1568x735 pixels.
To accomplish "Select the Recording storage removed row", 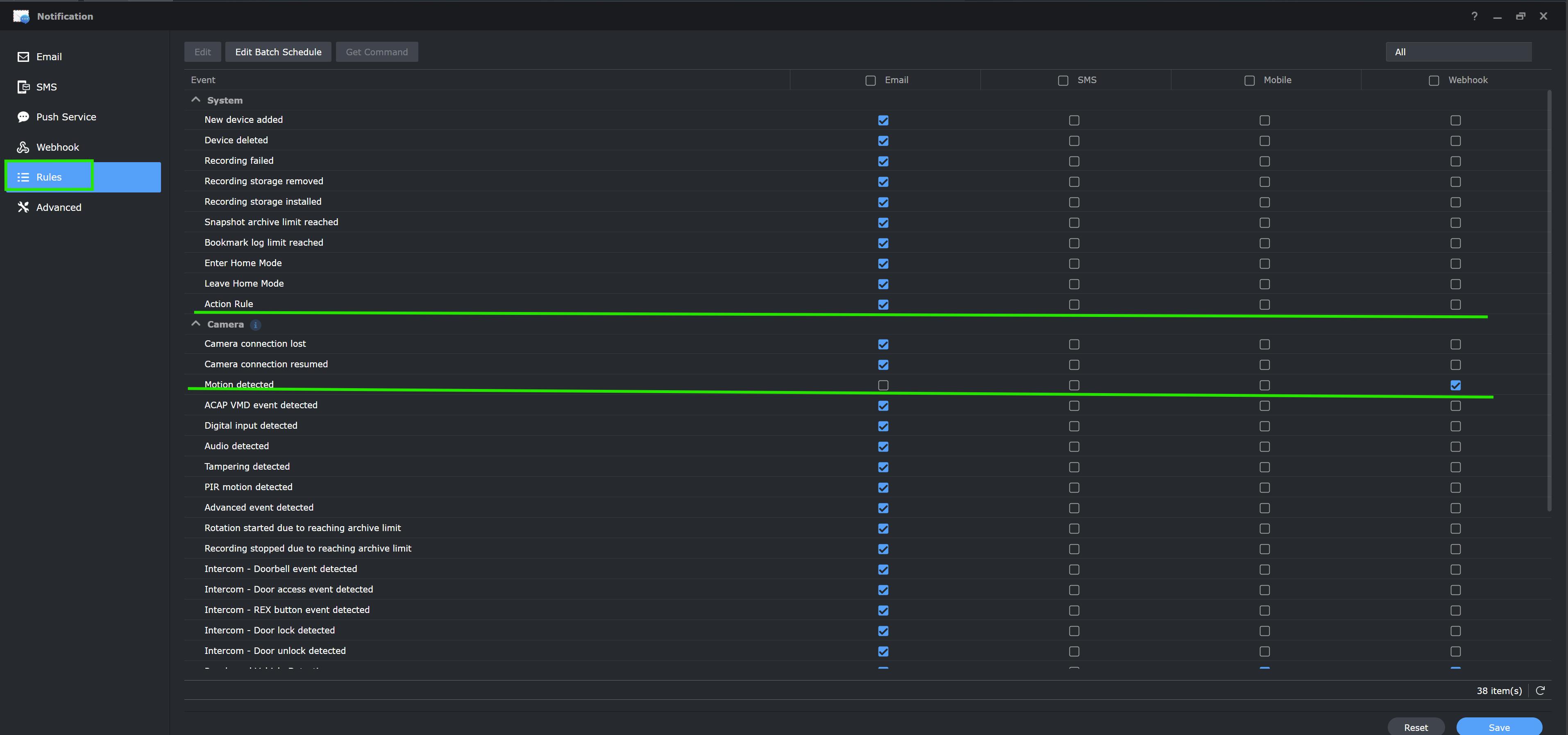I will click(865, 181).
